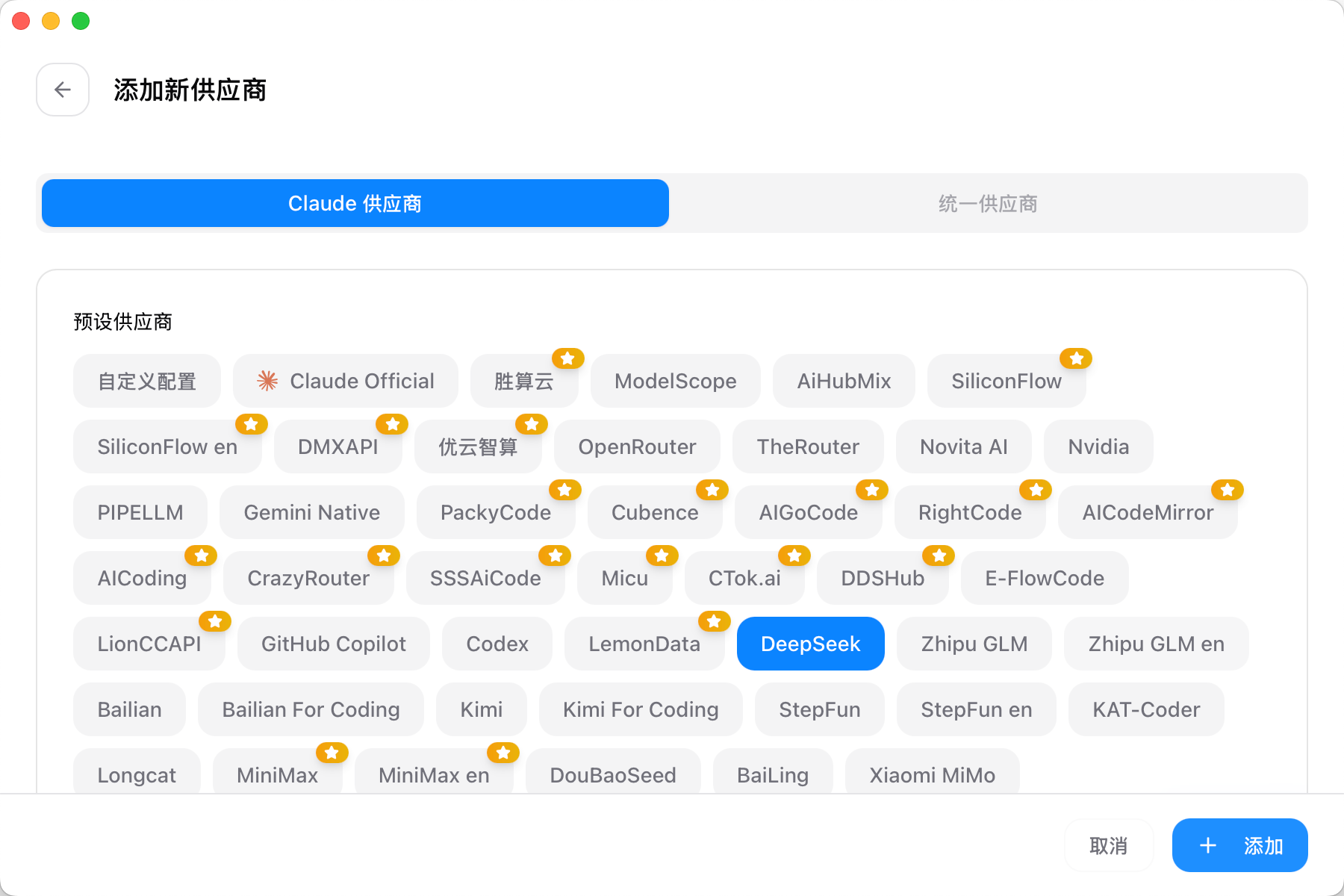Click the 取消 button
This screenshot has width=1344, height=896.
pos(1108,845)
